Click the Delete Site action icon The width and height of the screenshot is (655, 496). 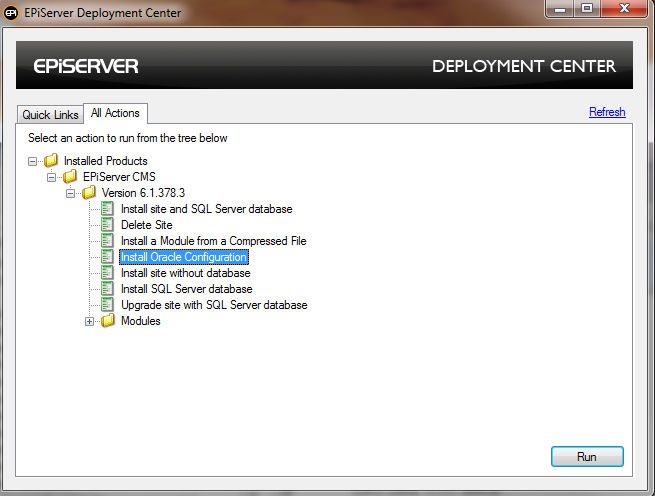point(107,224)
